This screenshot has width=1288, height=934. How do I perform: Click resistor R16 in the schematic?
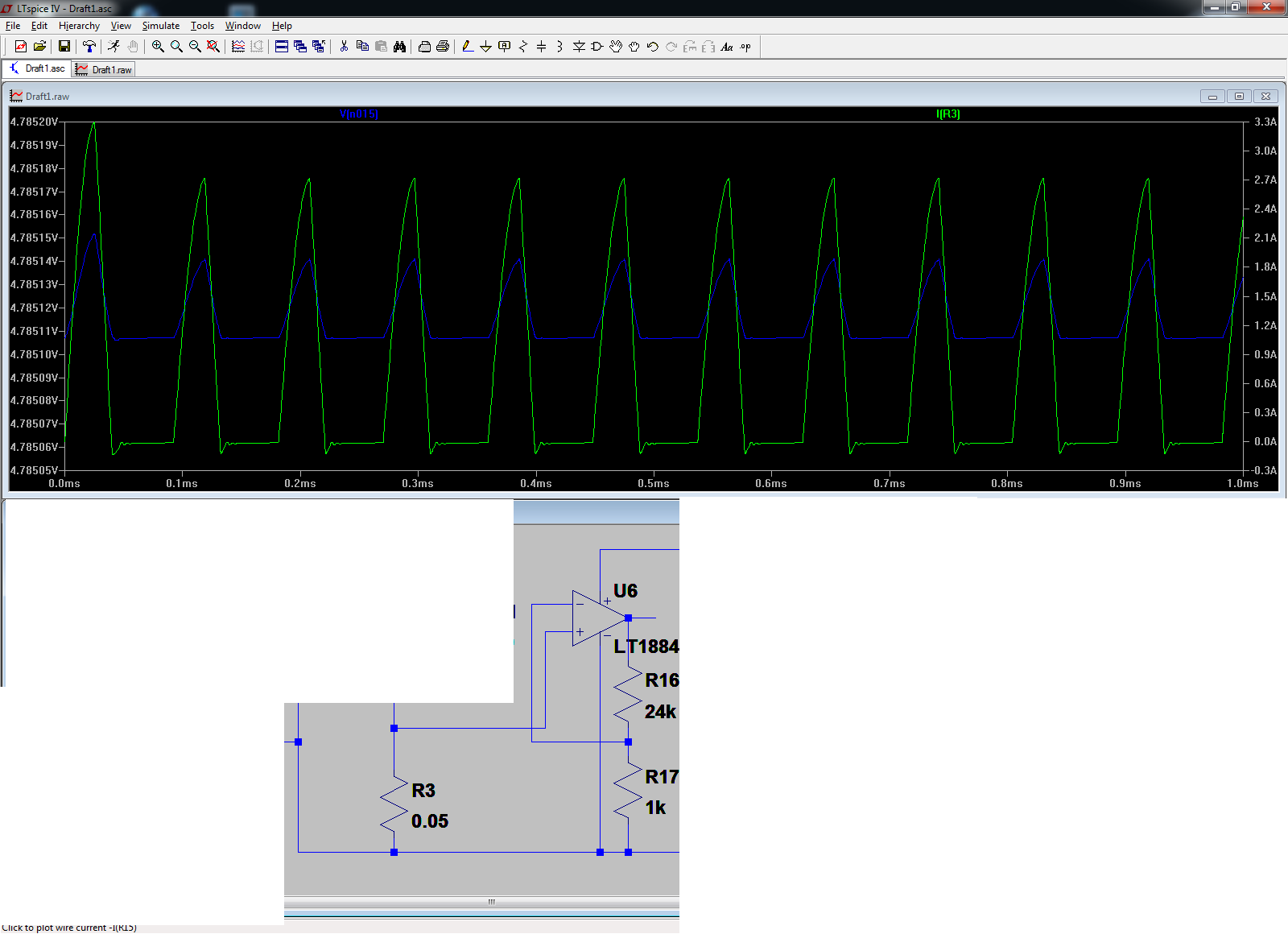click(x=628, y=696)
